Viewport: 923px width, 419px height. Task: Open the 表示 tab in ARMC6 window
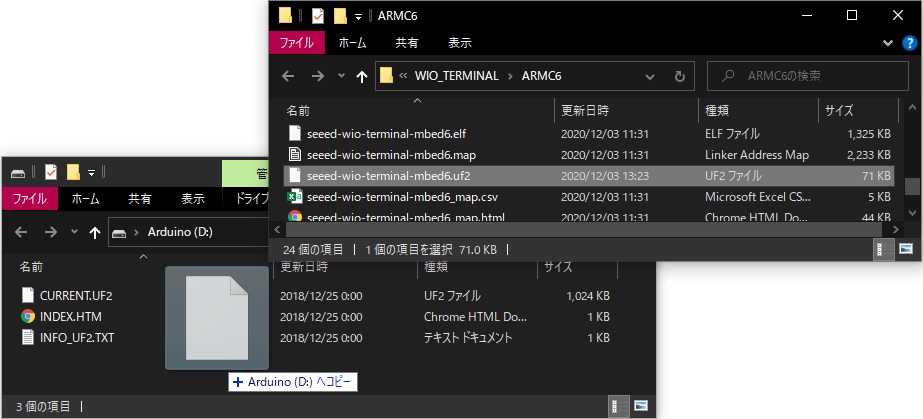460,43
